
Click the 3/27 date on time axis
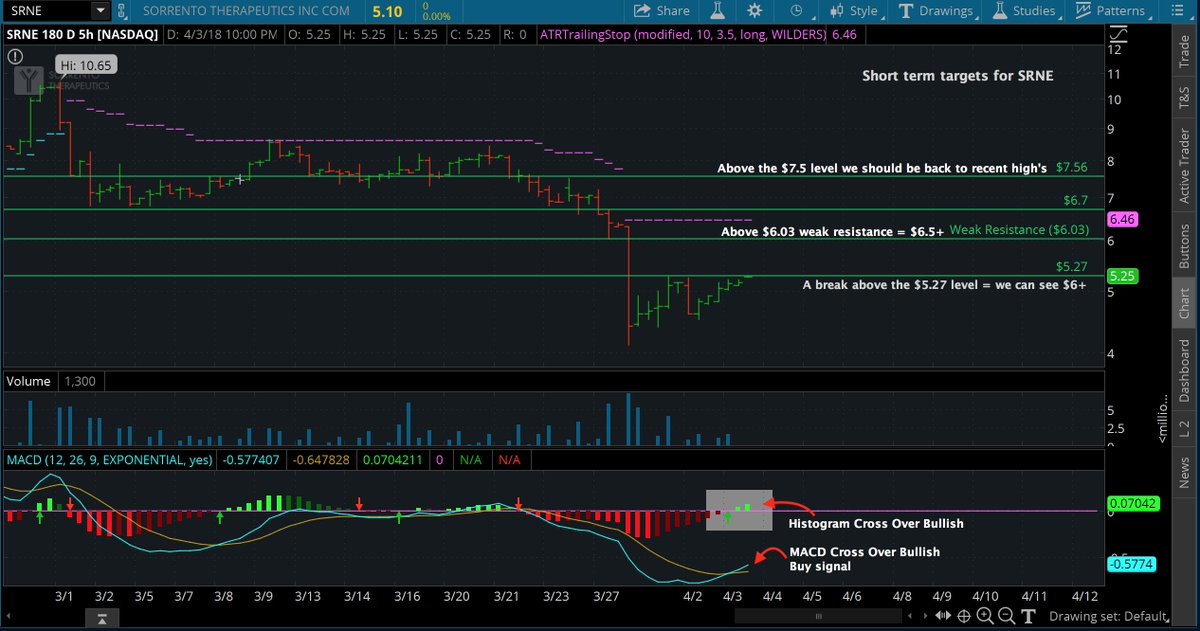click(x=605, y=595)
